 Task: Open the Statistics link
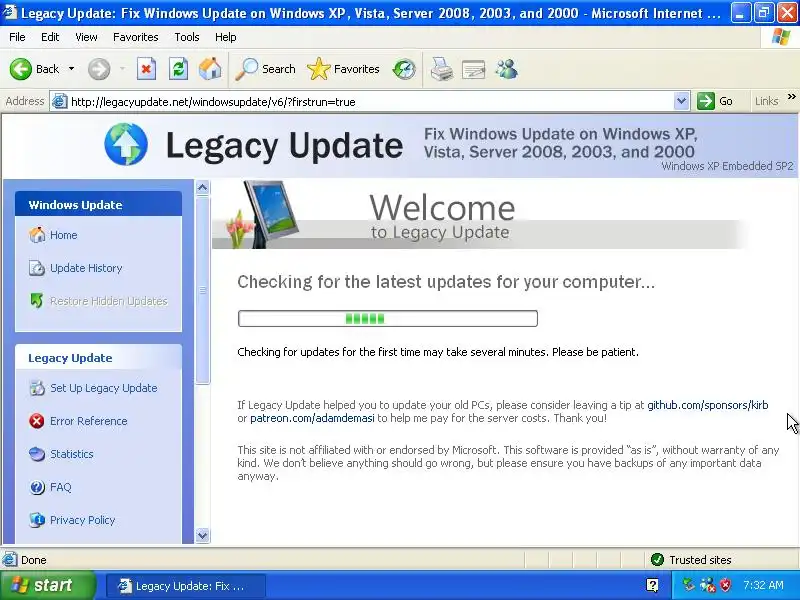tap(71, 454)
